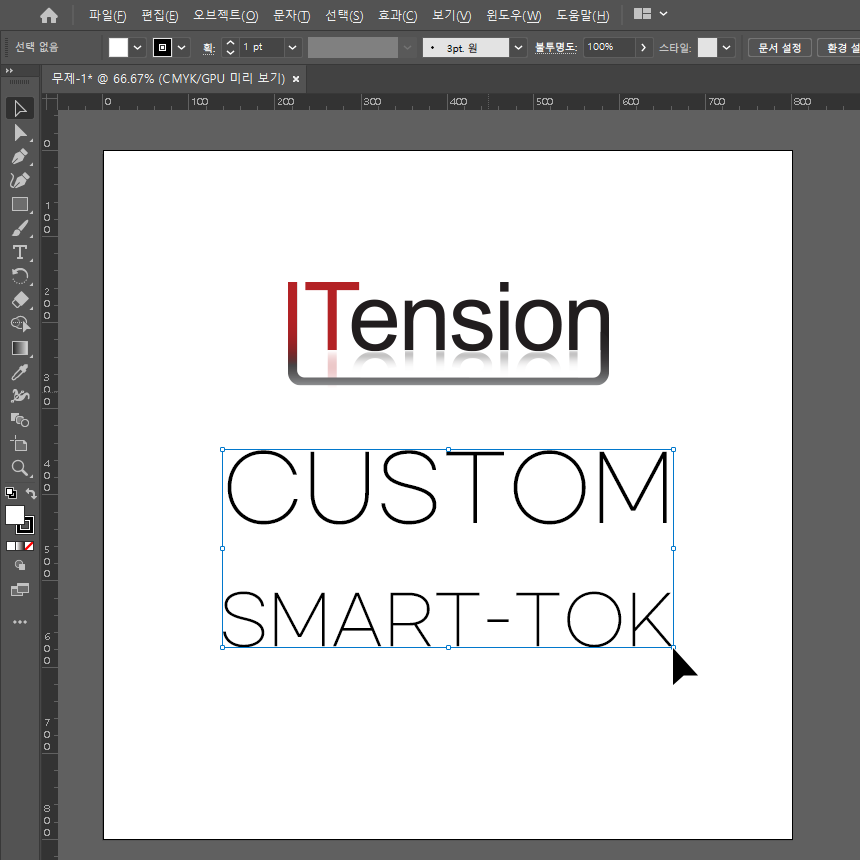Click the 문서 설정 button
This screenshot has width=860, height=860.
779,47
